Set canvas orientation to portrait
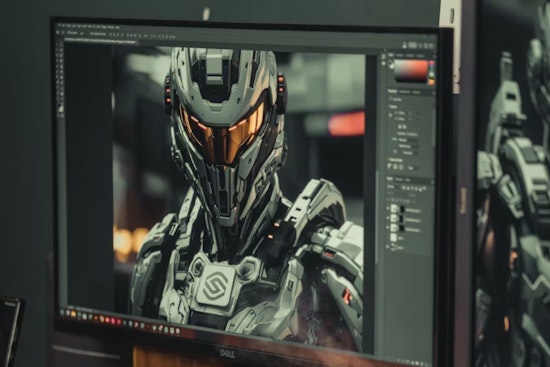This screenshot has height=367, width=550. tap(400, 127)
